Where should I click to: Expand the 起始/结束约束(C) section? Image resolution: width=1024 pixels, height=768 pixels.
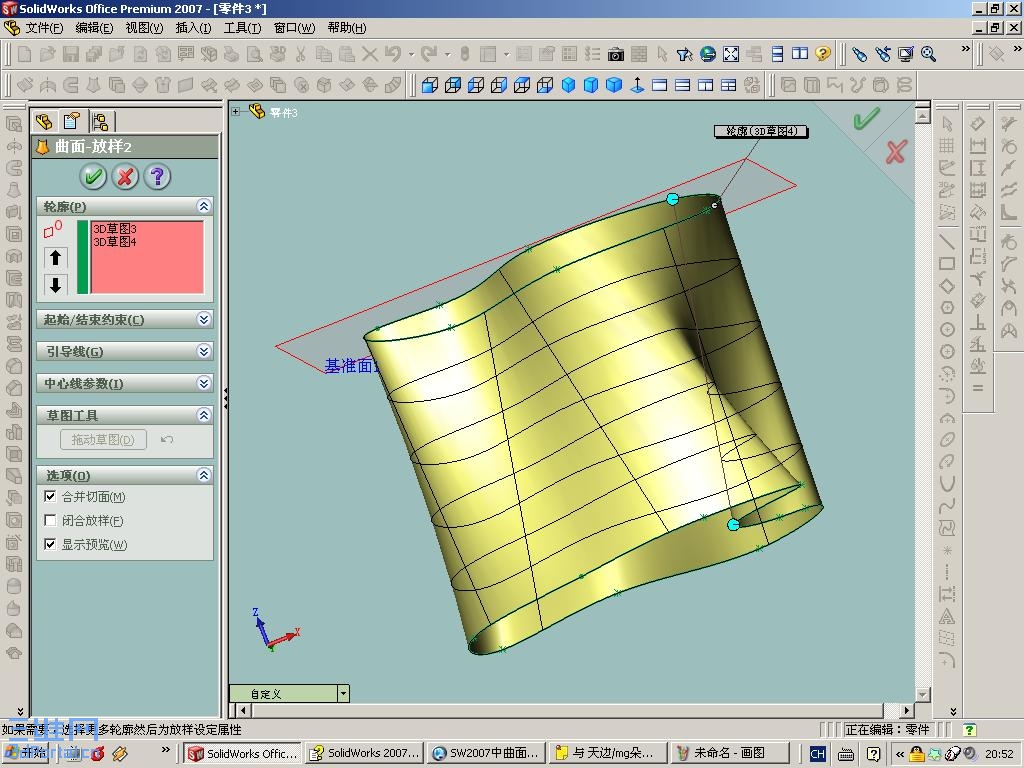pyautogui.click(x=204, y=319)
